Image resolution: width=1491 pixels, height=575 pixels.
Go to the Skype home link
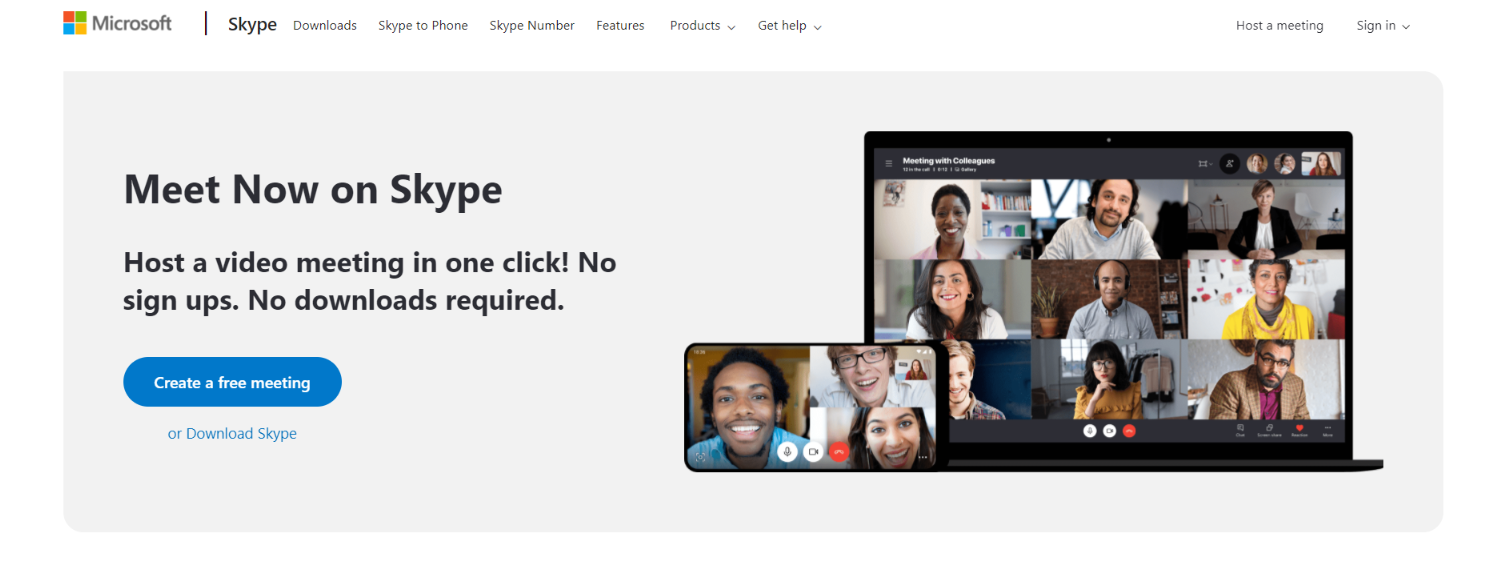tap(252, 25)
